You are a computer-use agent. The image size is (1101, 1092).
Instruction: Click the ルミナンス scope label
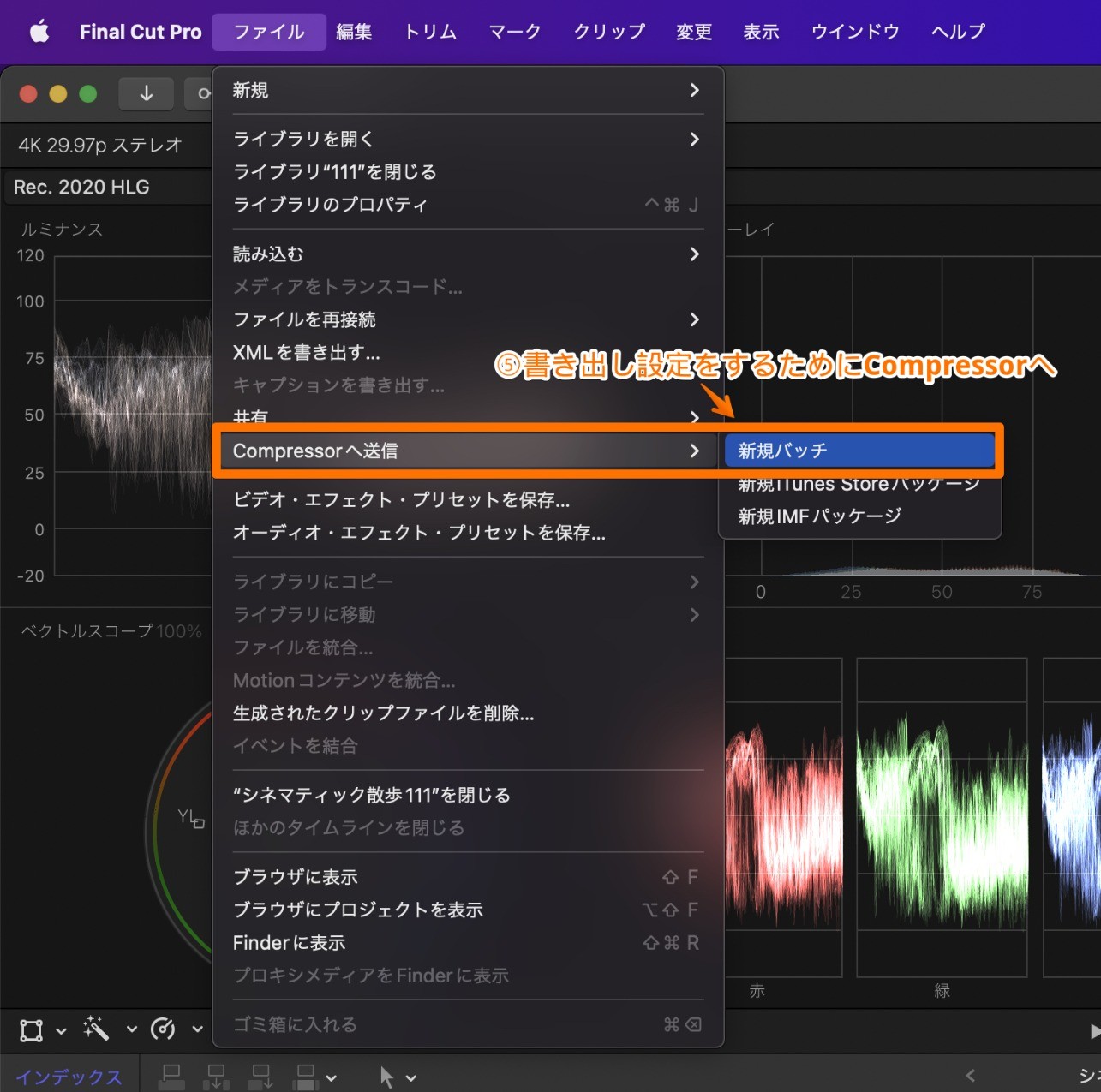click(62, 230)
